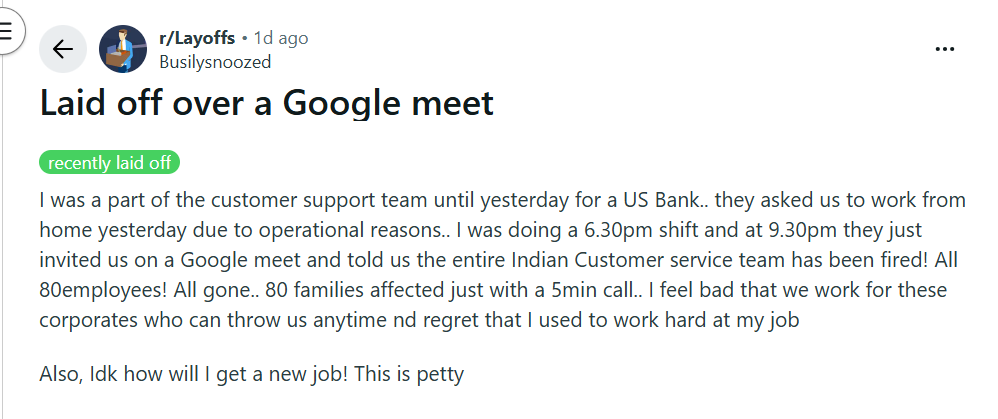Open the three-dot post options menu

[945, 49]
